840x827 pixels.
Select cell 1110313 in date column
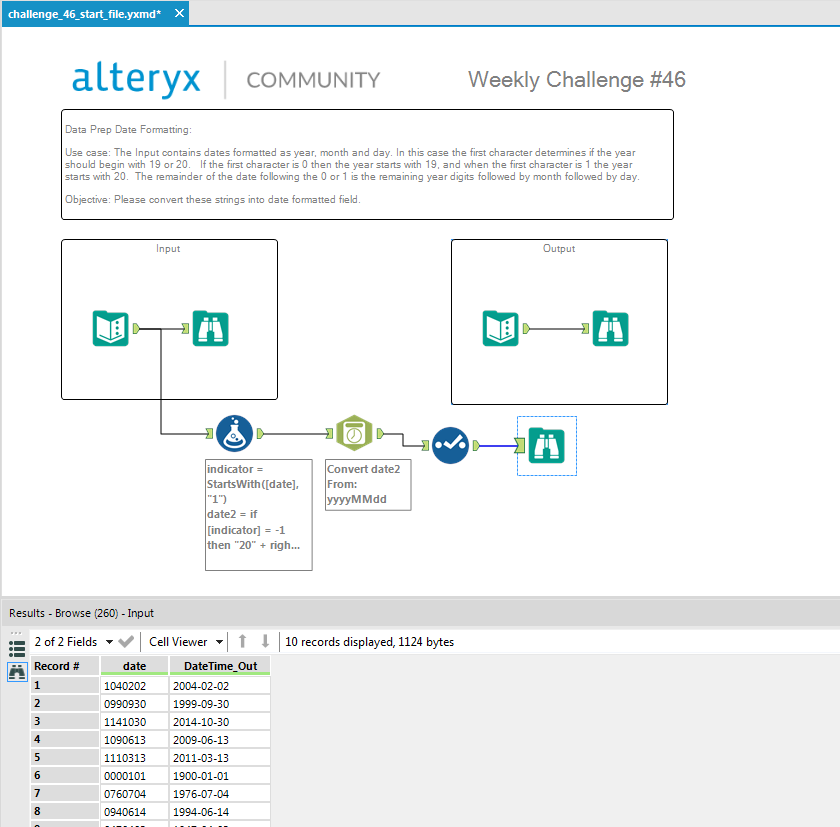[134, 758]
